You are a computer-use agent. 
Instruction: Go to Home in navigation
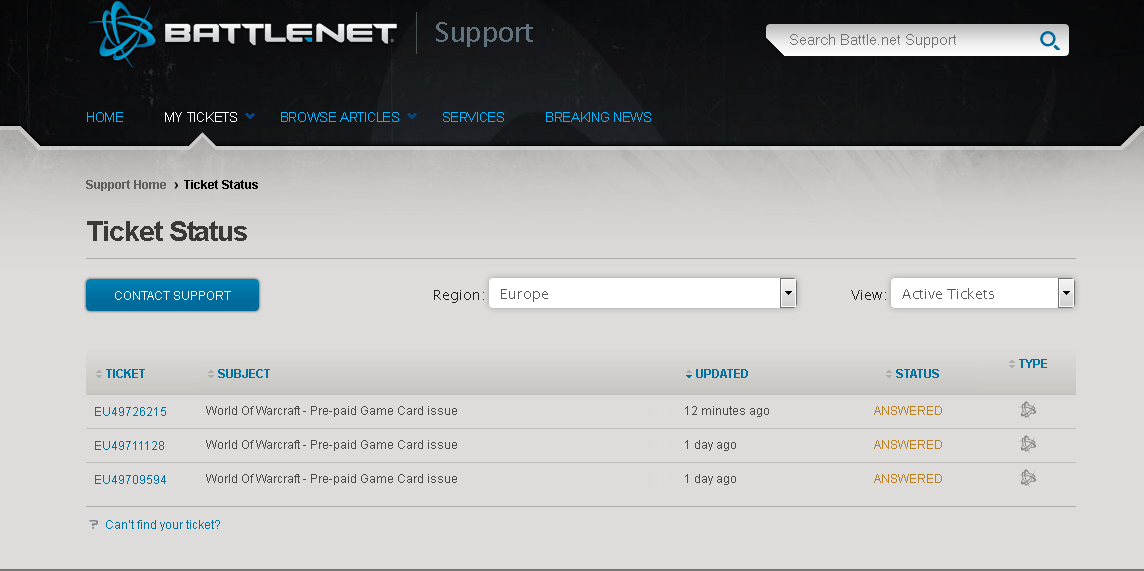click(x=104, y=117)
